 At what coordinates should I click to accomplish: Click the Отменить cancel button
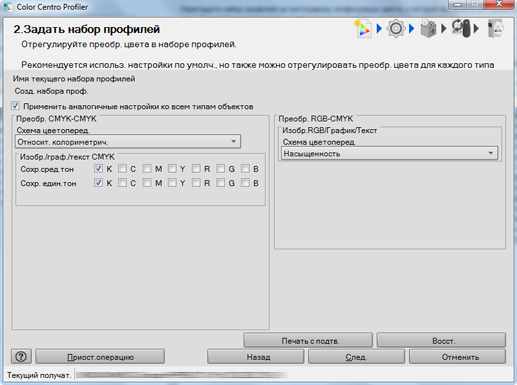[x=457, y=357]
